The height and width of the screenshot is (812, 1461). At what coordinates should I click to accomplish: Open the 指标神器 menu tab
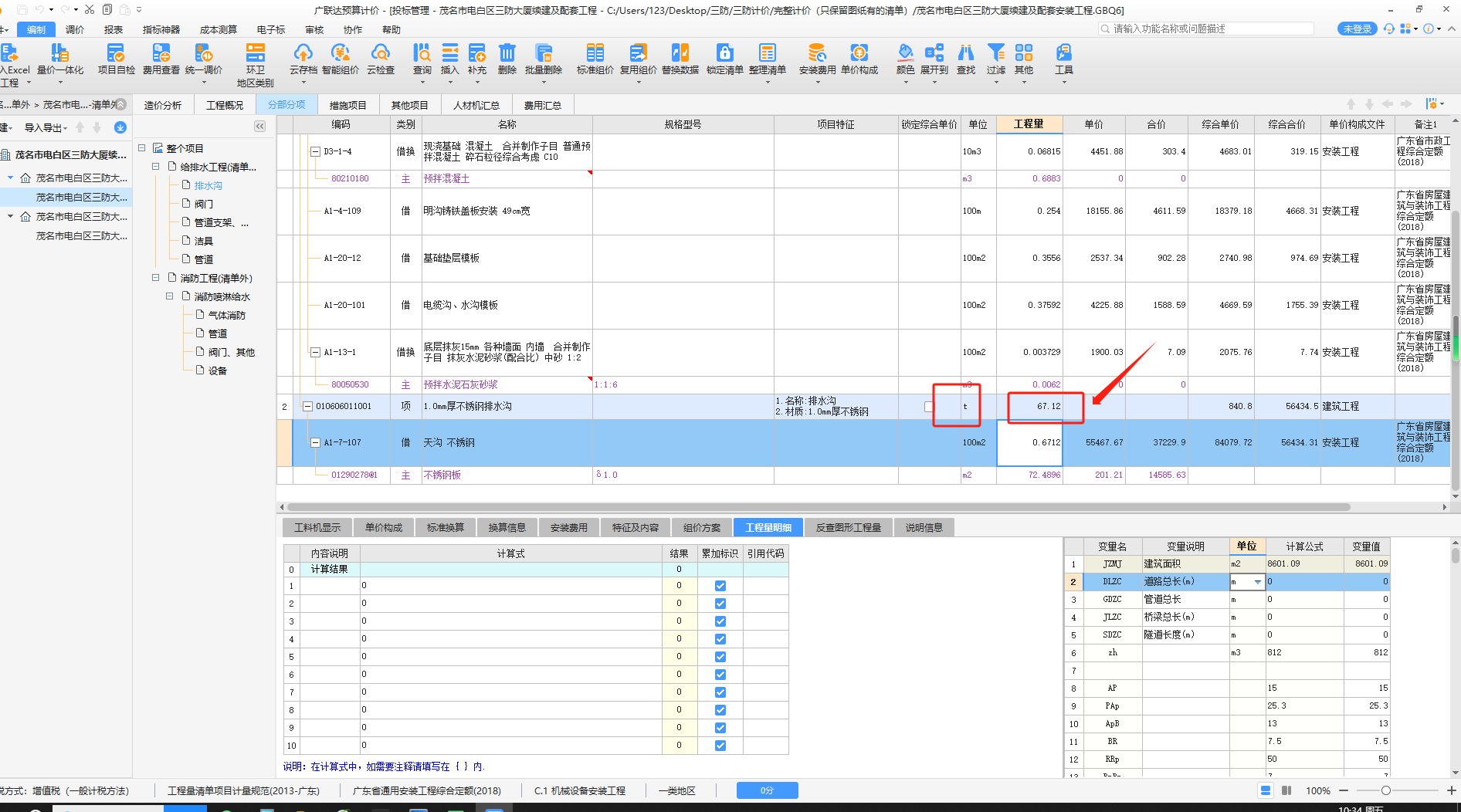[161, 29]
